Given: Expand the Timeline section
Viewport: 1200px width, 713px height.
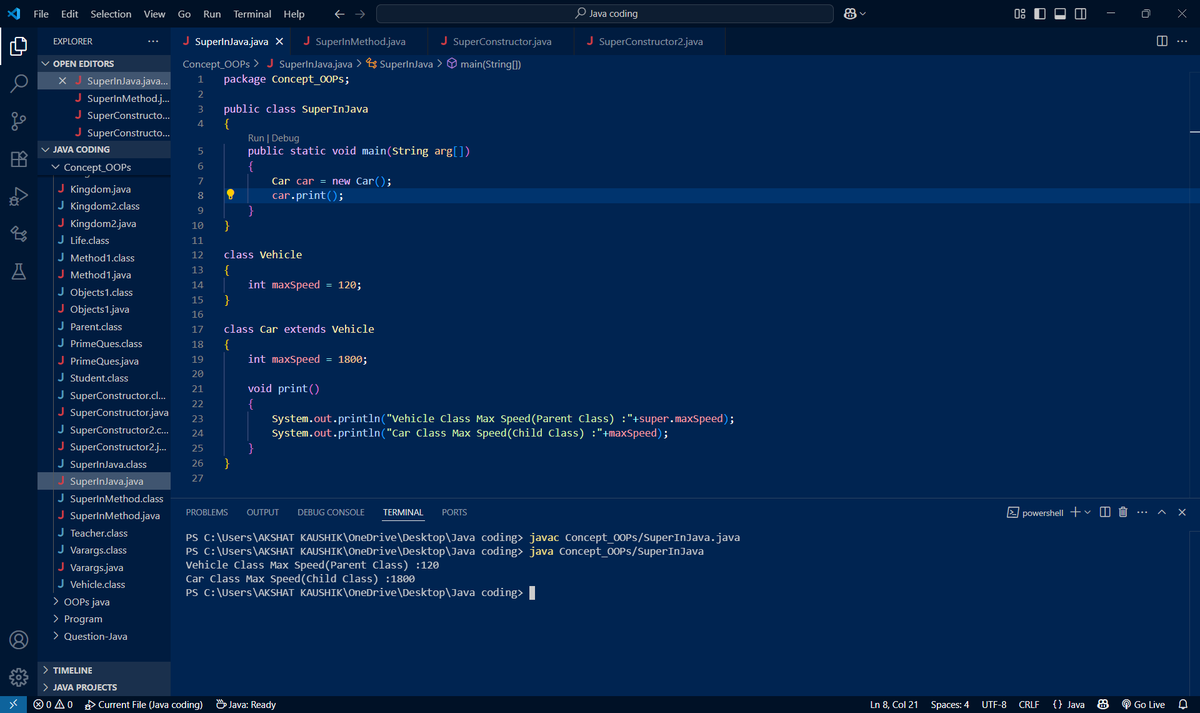Looking at the screenshot, I should [104, 670].
